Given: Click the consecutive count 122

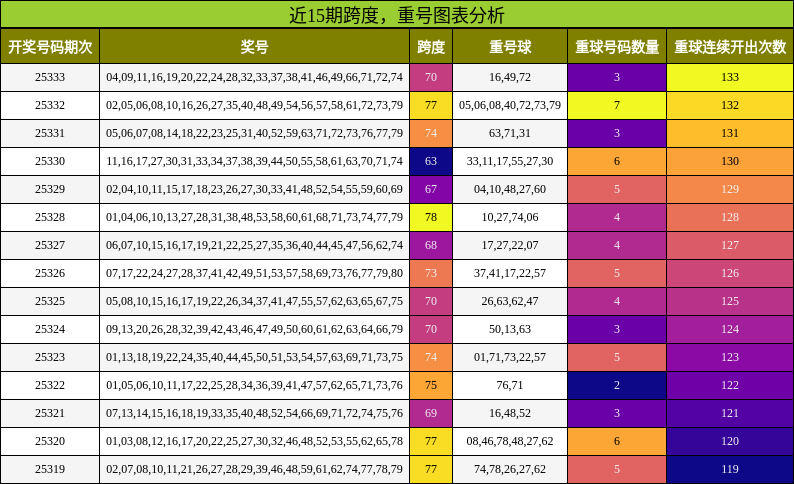Looking at the screenshot, I should coord(730,385).
